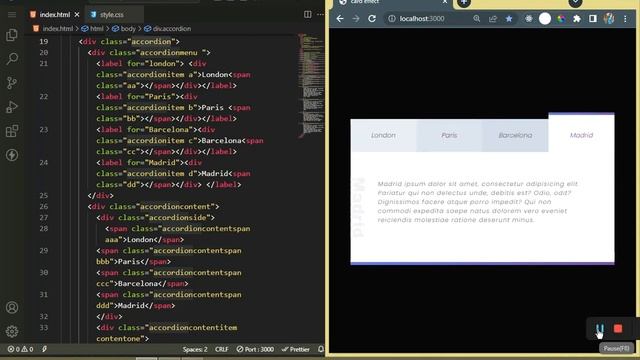This screenshot has width=640, height=360.
Task: Click html in the breadcrumb
Action: 97,29
